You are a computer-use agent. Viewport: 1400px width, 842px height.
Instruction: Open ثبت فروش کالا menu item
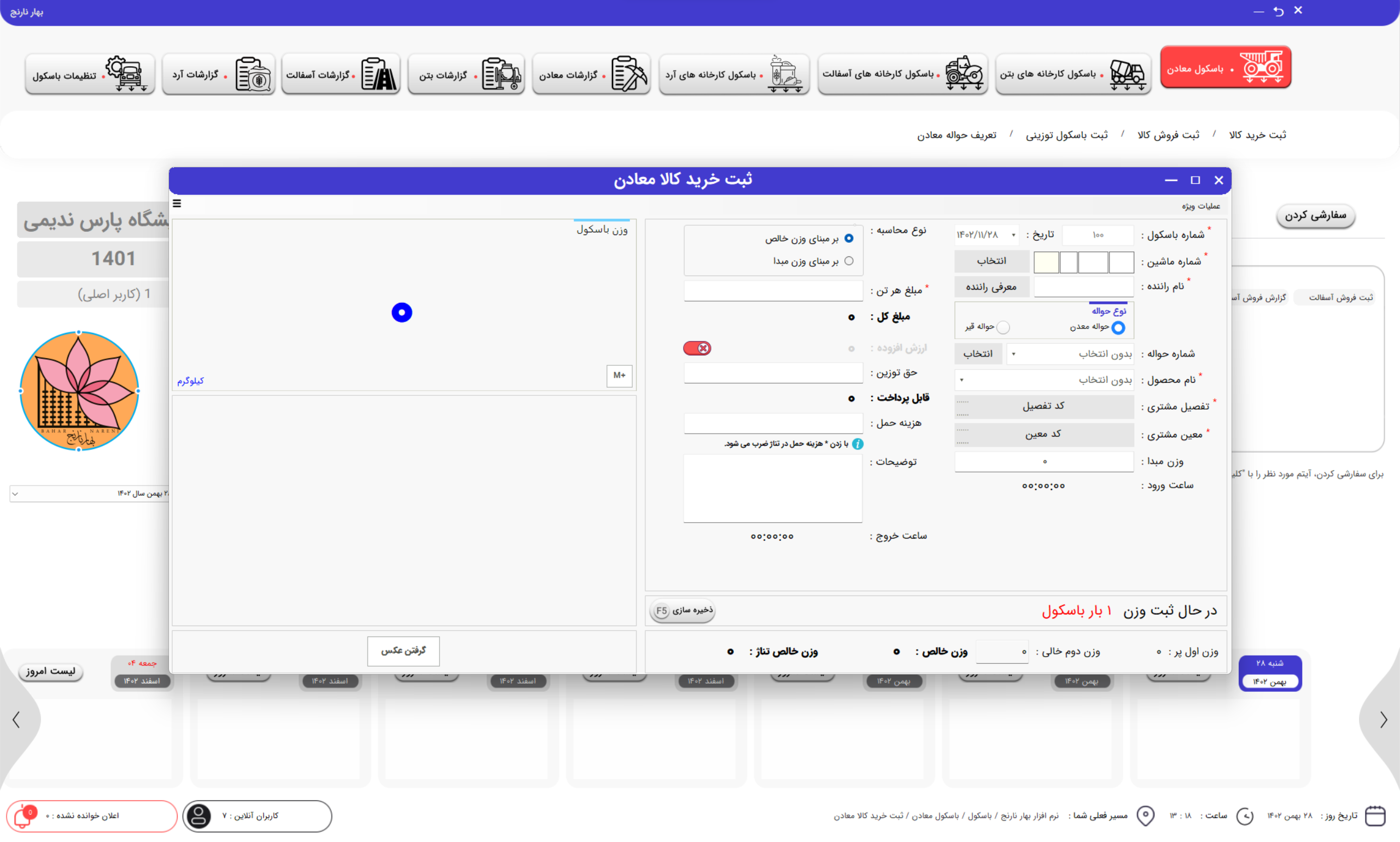pos(1168,135)
